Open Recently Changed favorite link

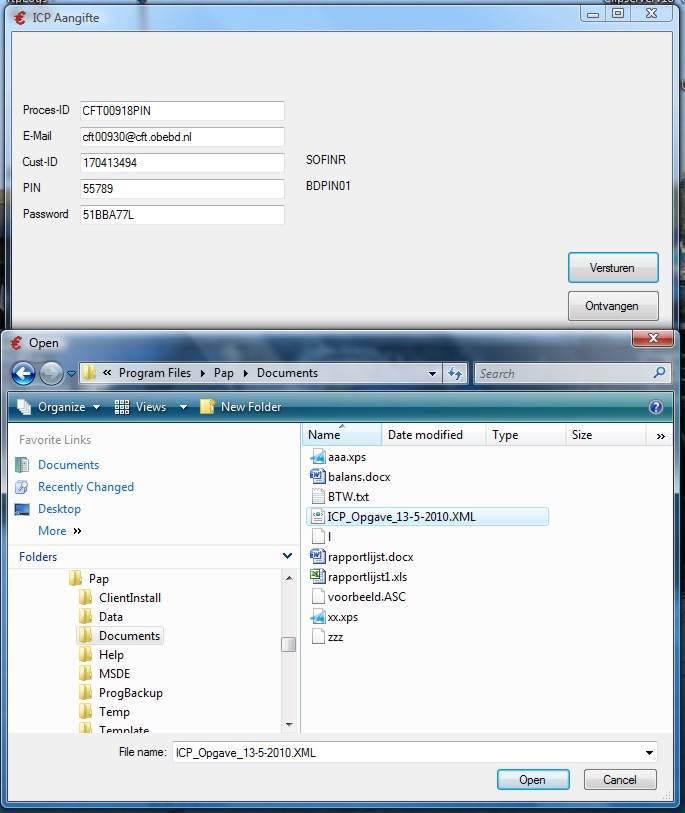tap(85, 487)
